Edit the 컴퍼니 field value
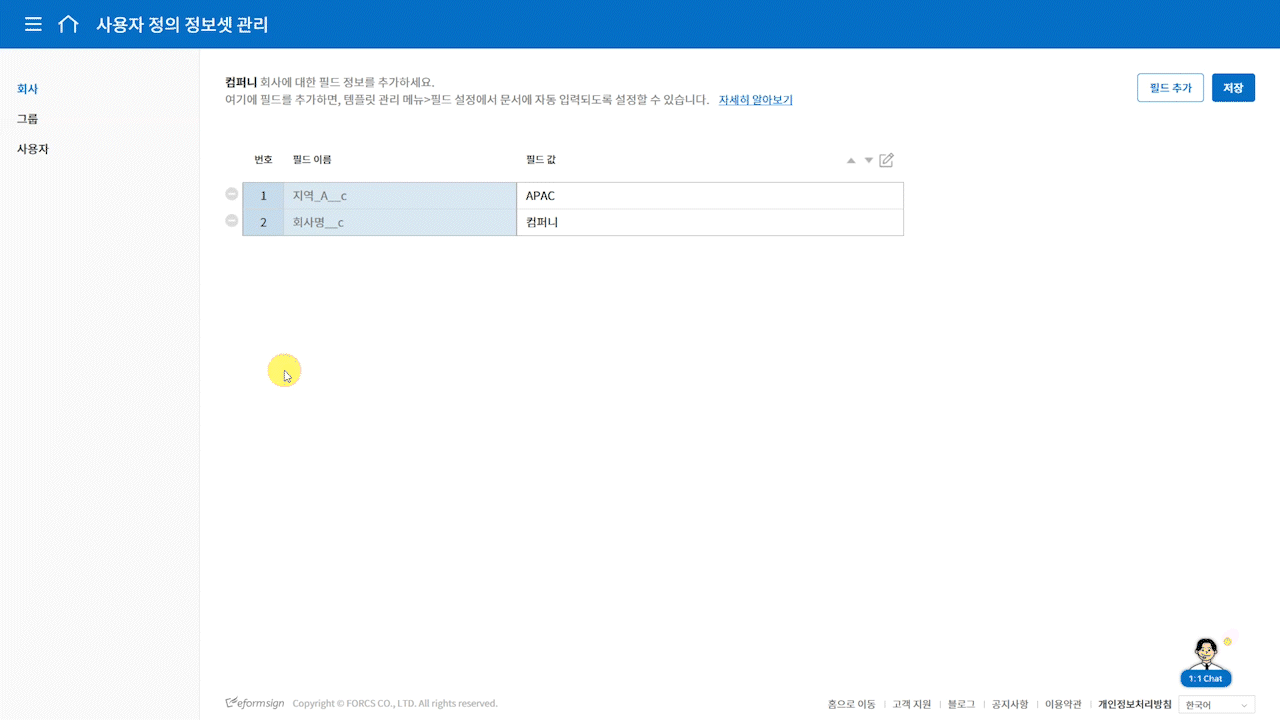Image resolution: width=1280 pixels, height=720 pixels. click(x=709, y=222)
